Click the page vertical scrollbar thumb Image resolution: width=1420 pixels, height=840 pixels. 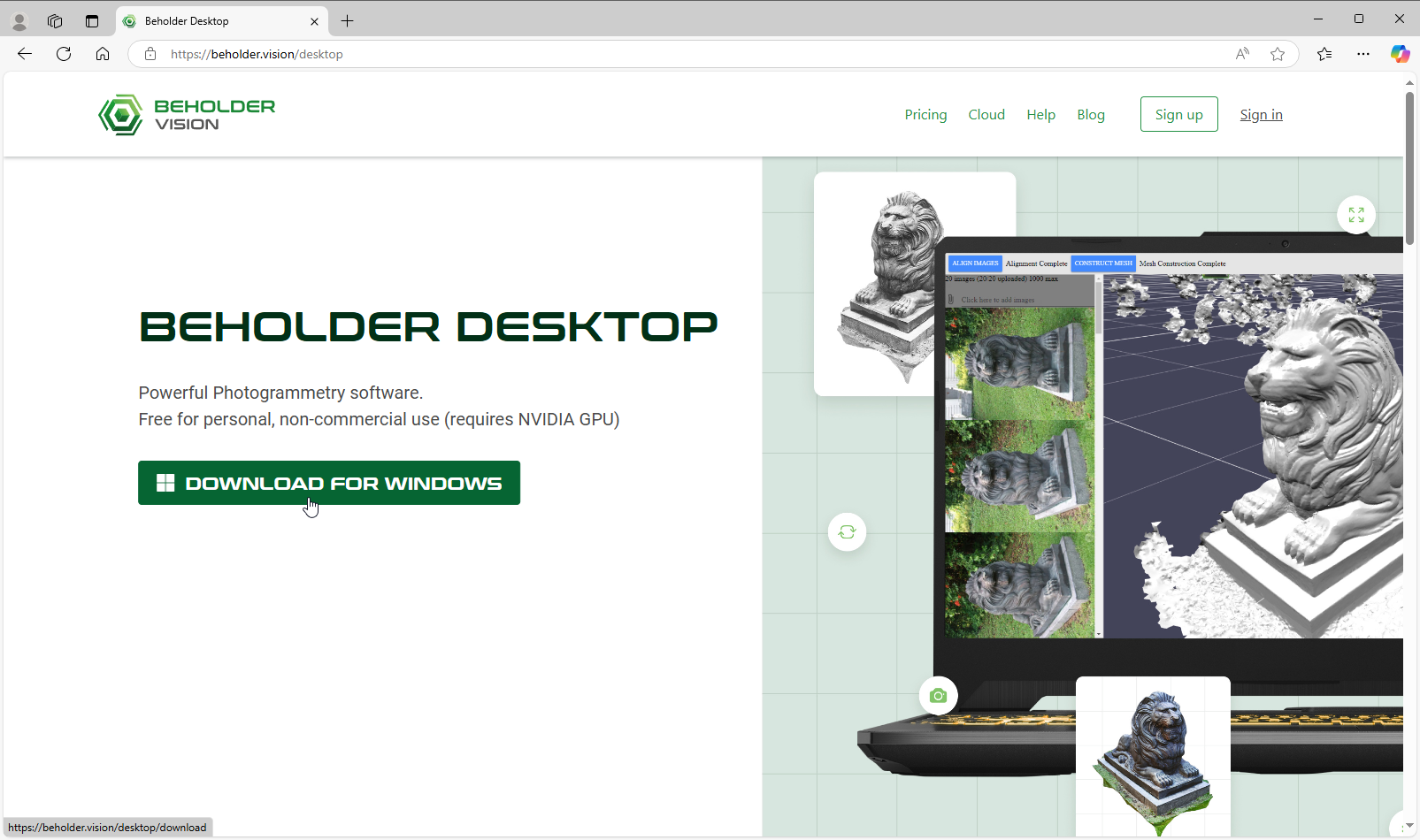click(x=1409, y=168)
